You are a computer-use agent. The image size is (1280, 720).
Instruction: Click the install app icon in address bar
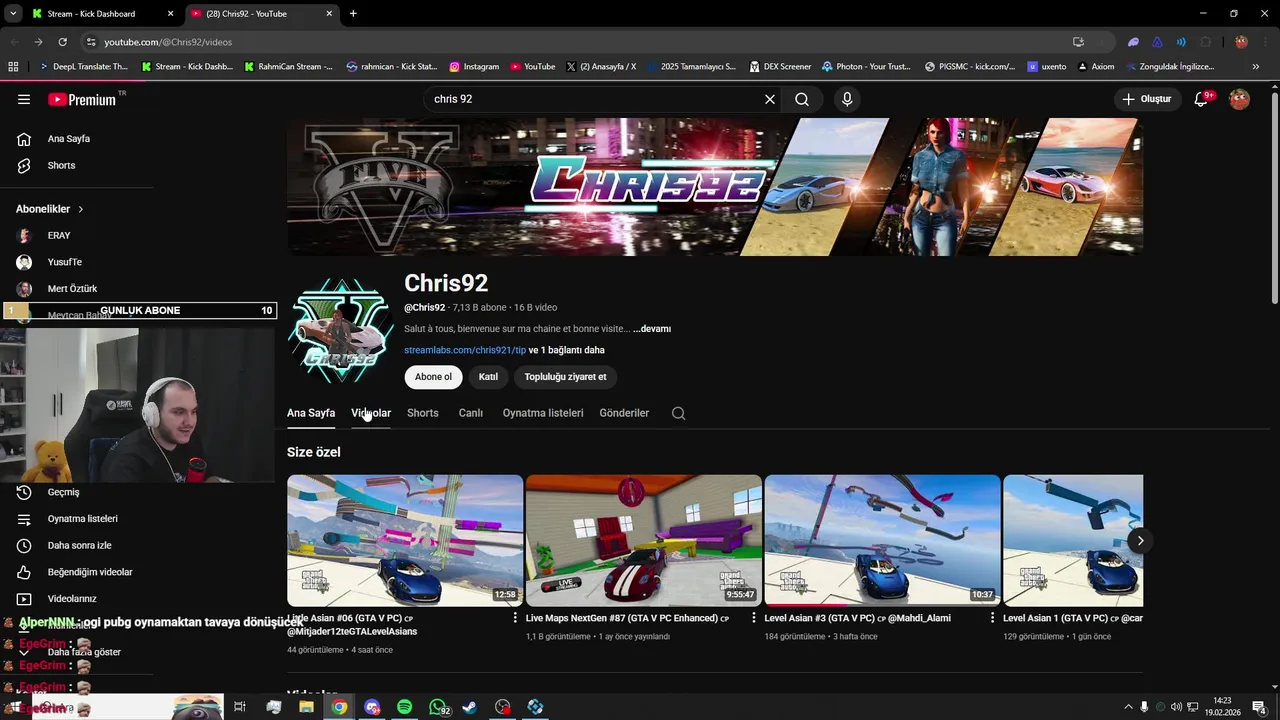coord(1078,42)
